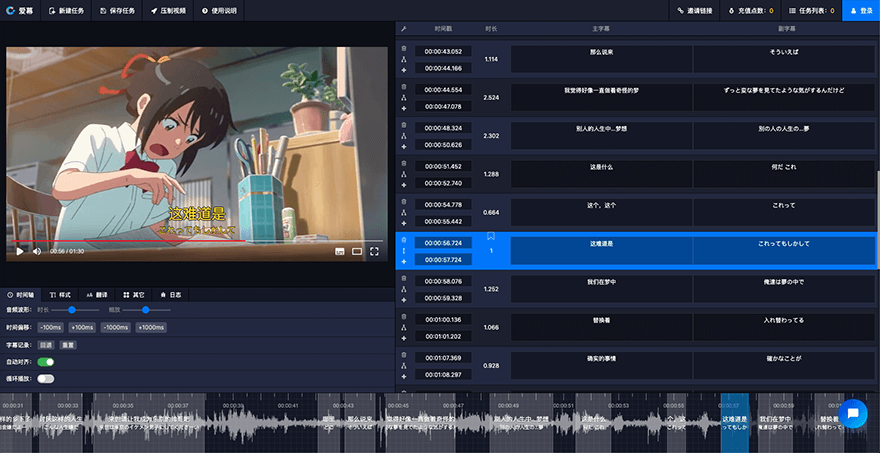
Task: Click the 压制视频 button in the top bar
Action: coord(170,10)
